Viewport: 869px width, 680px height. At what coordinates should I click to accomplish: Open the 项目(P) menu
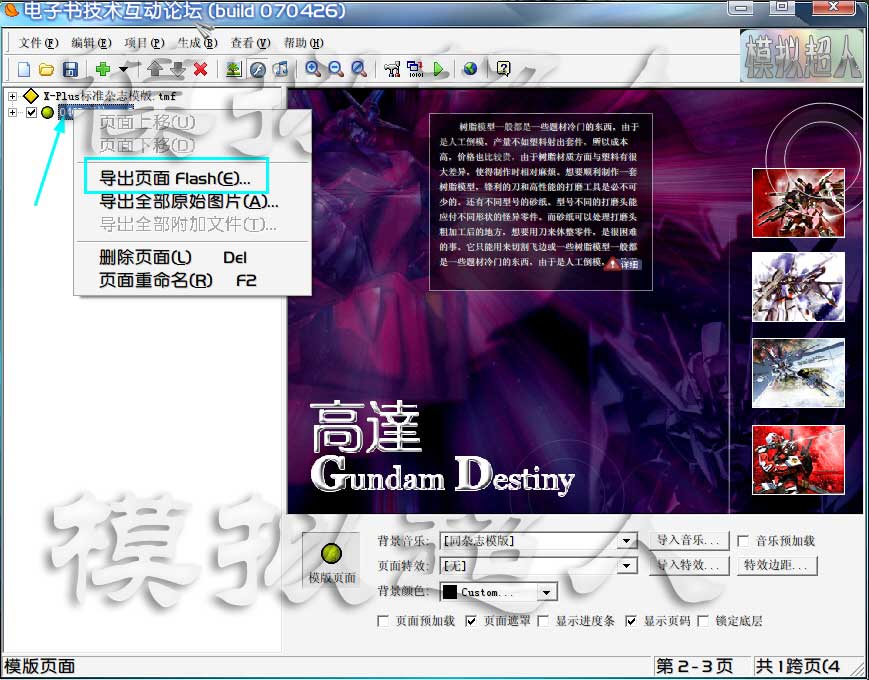(144, 43)
